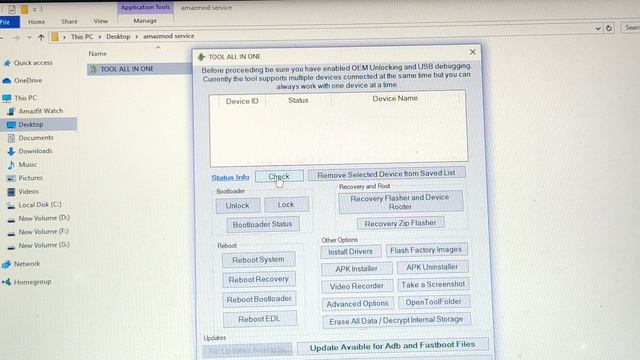Screen dimensions: 640x360
Task: Click amazmod service in address breadcrumb
Action: 169,36
